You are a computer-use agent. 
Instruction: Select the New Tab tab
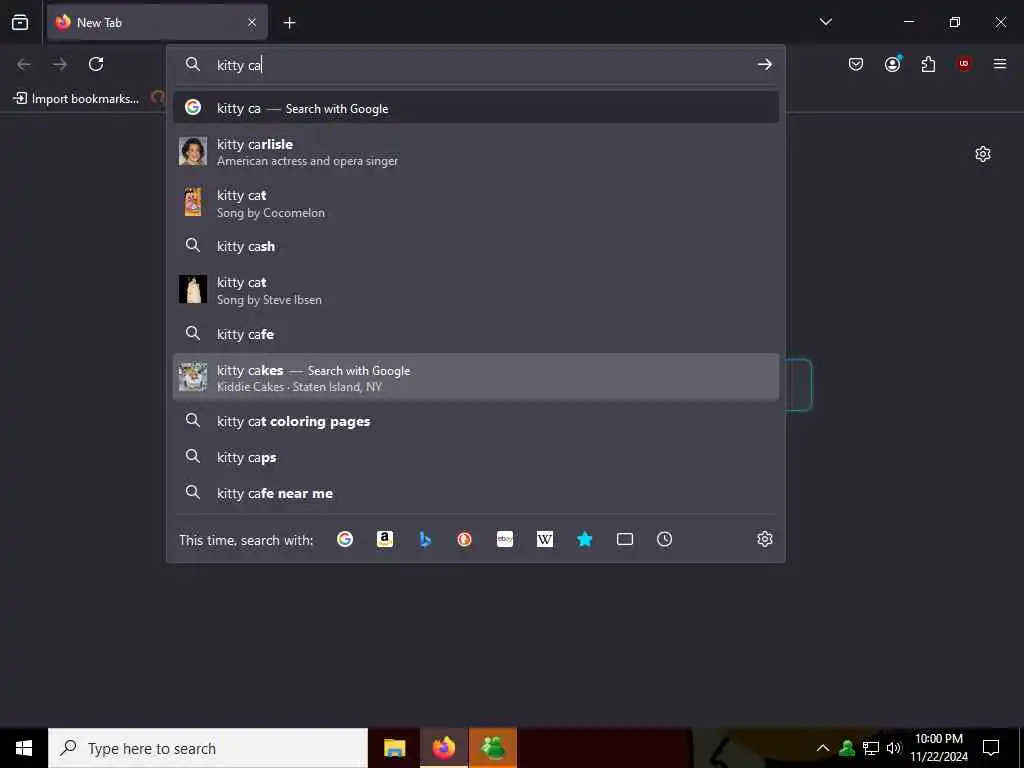157,23
